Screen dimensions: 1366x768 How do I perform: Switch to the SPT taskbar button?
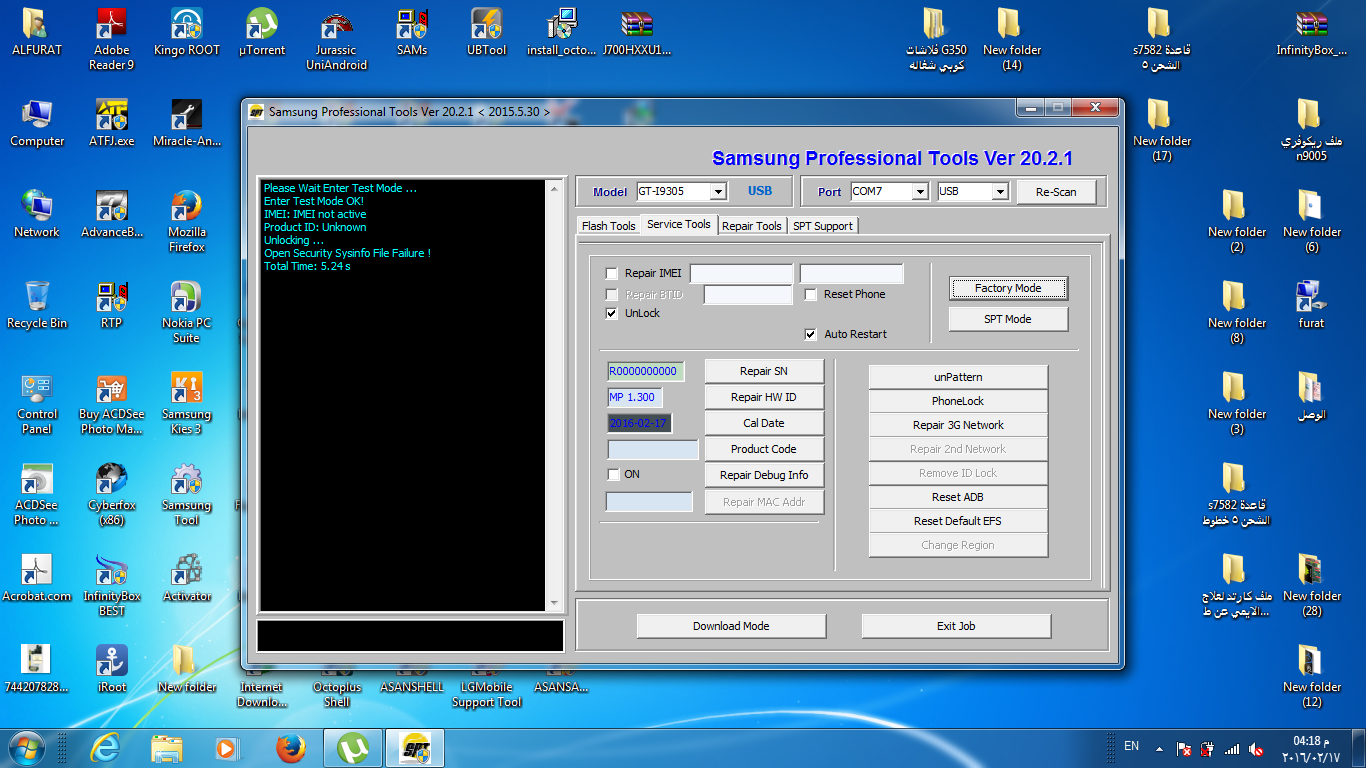(413, 747)
